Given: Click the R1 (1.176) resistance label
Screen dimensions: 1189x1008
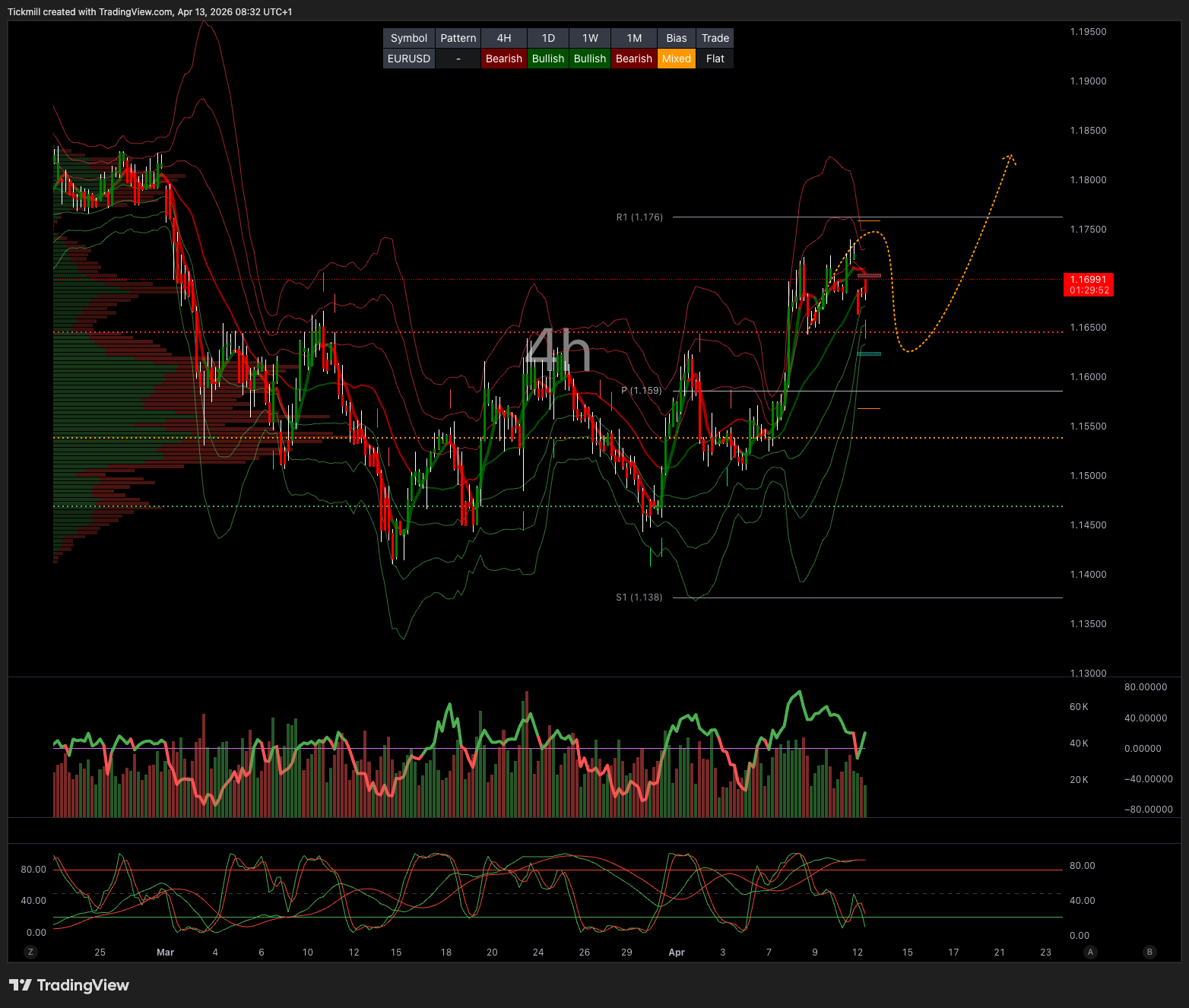Looking at the screenshot, I should tap(639, 217).
